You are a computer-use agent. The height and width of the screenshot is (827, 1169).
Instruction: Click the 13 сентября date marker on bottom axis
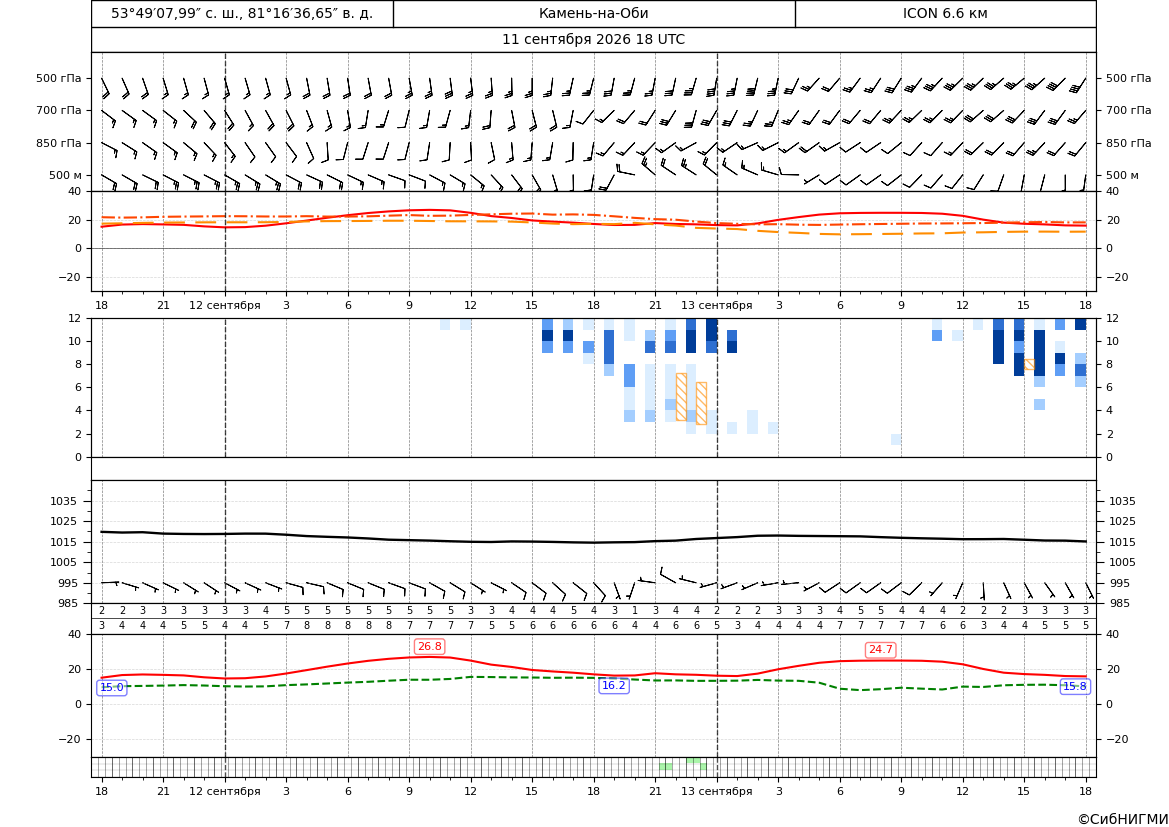(716, 791)
